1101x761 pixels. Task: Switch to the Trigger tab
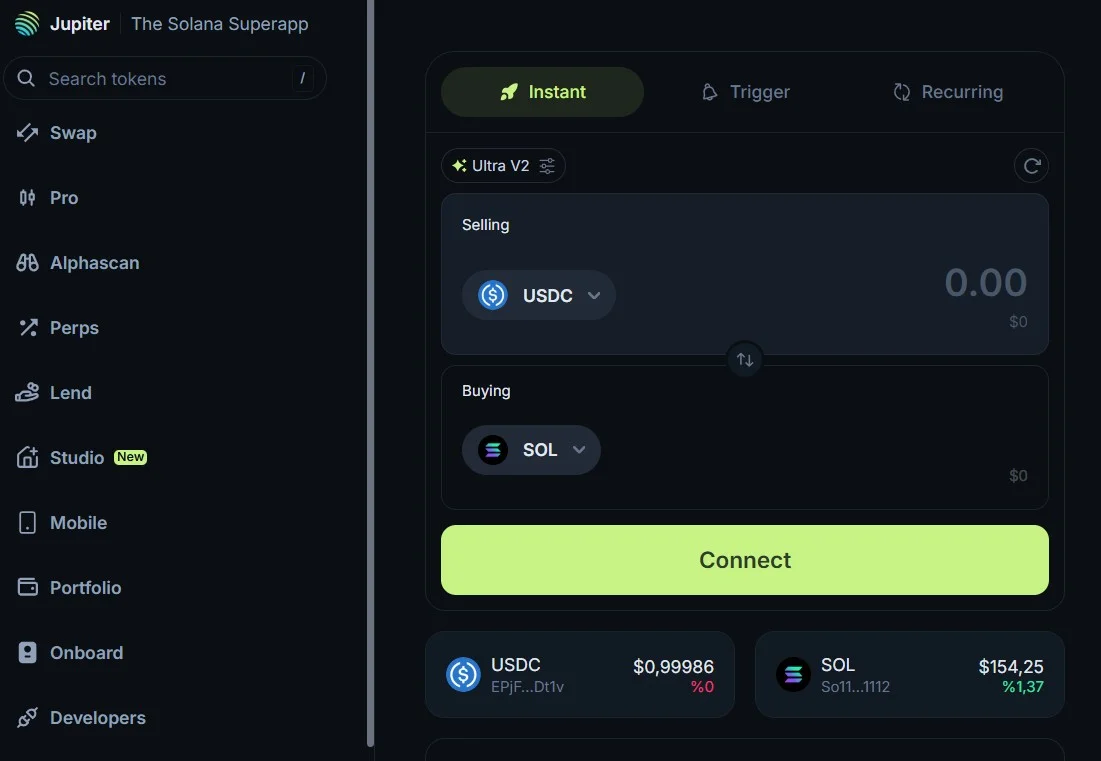(745, 92)
